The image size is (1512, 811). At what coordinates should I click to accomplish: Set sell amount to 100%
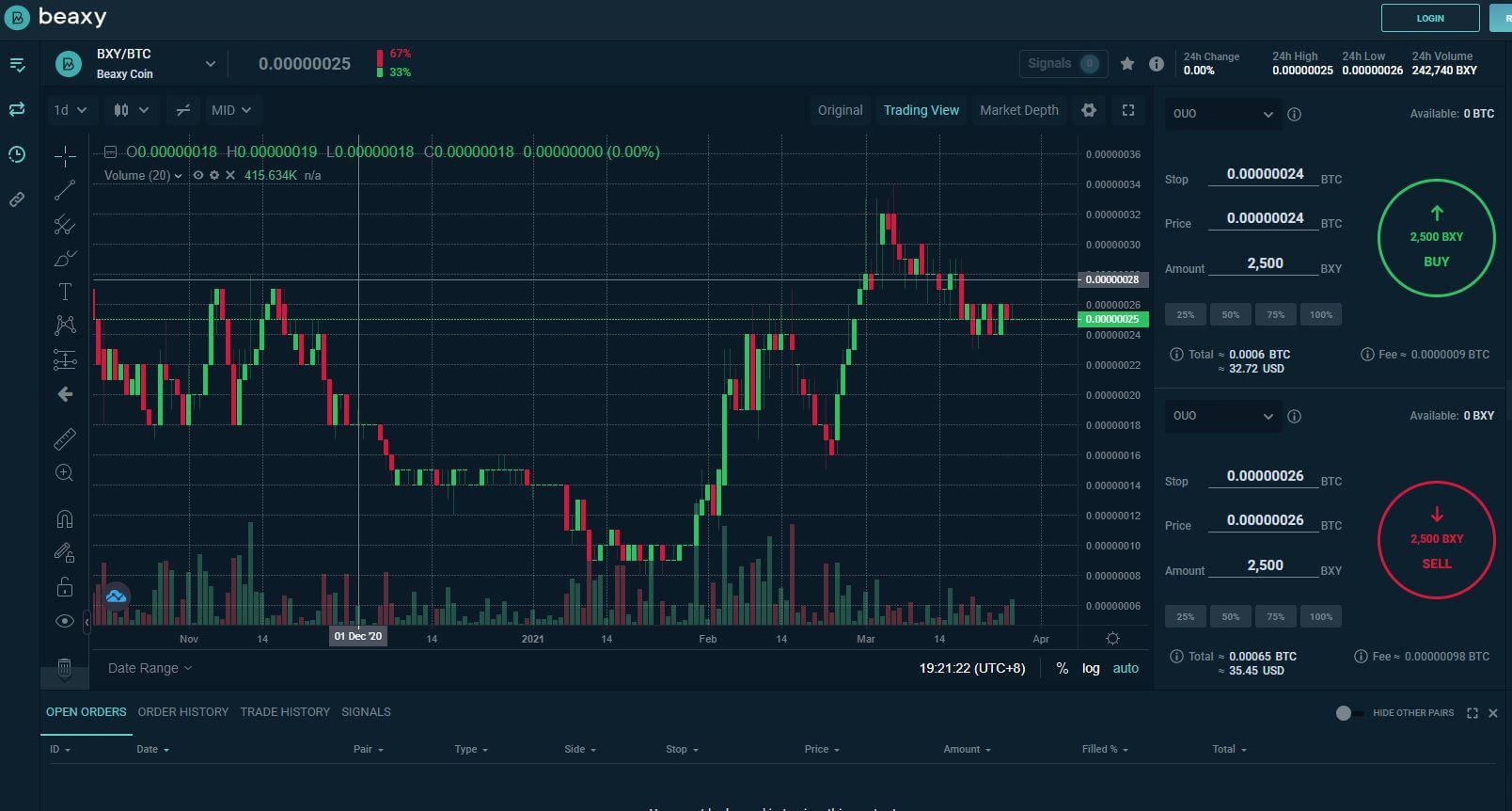pyautogui.click(x=1321, y=616)
